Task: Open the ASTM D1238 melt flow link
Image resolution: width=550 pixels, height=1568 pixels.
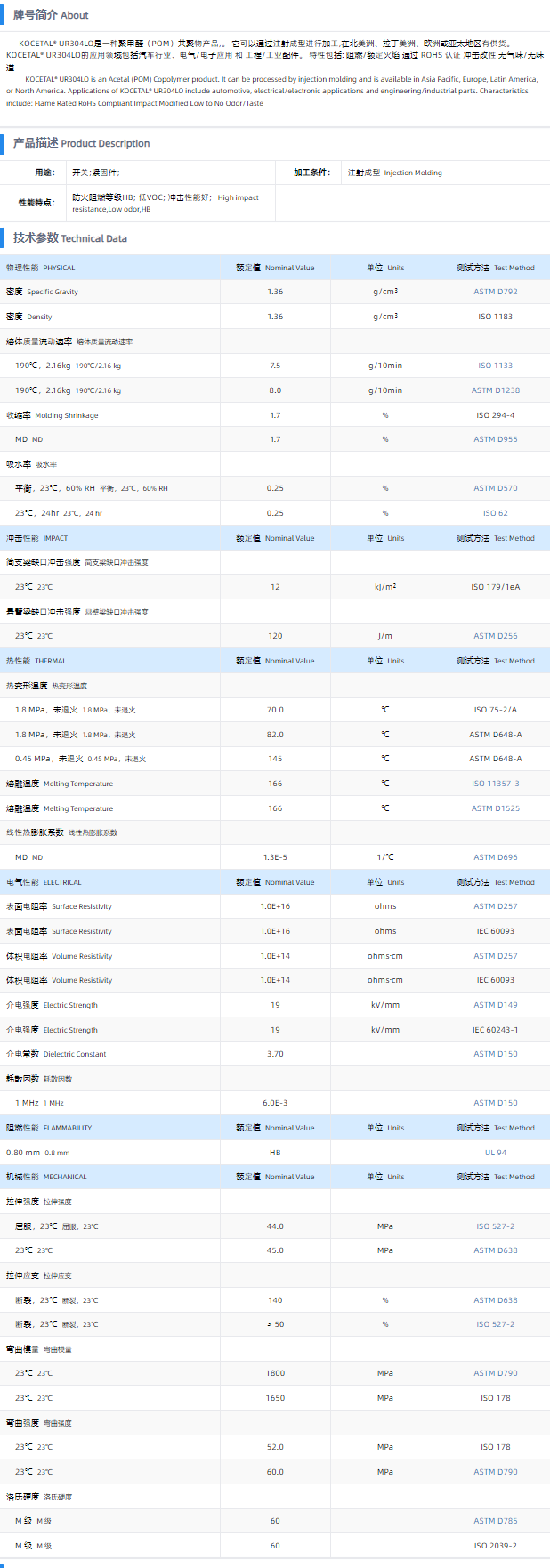Action: [495, 390]
